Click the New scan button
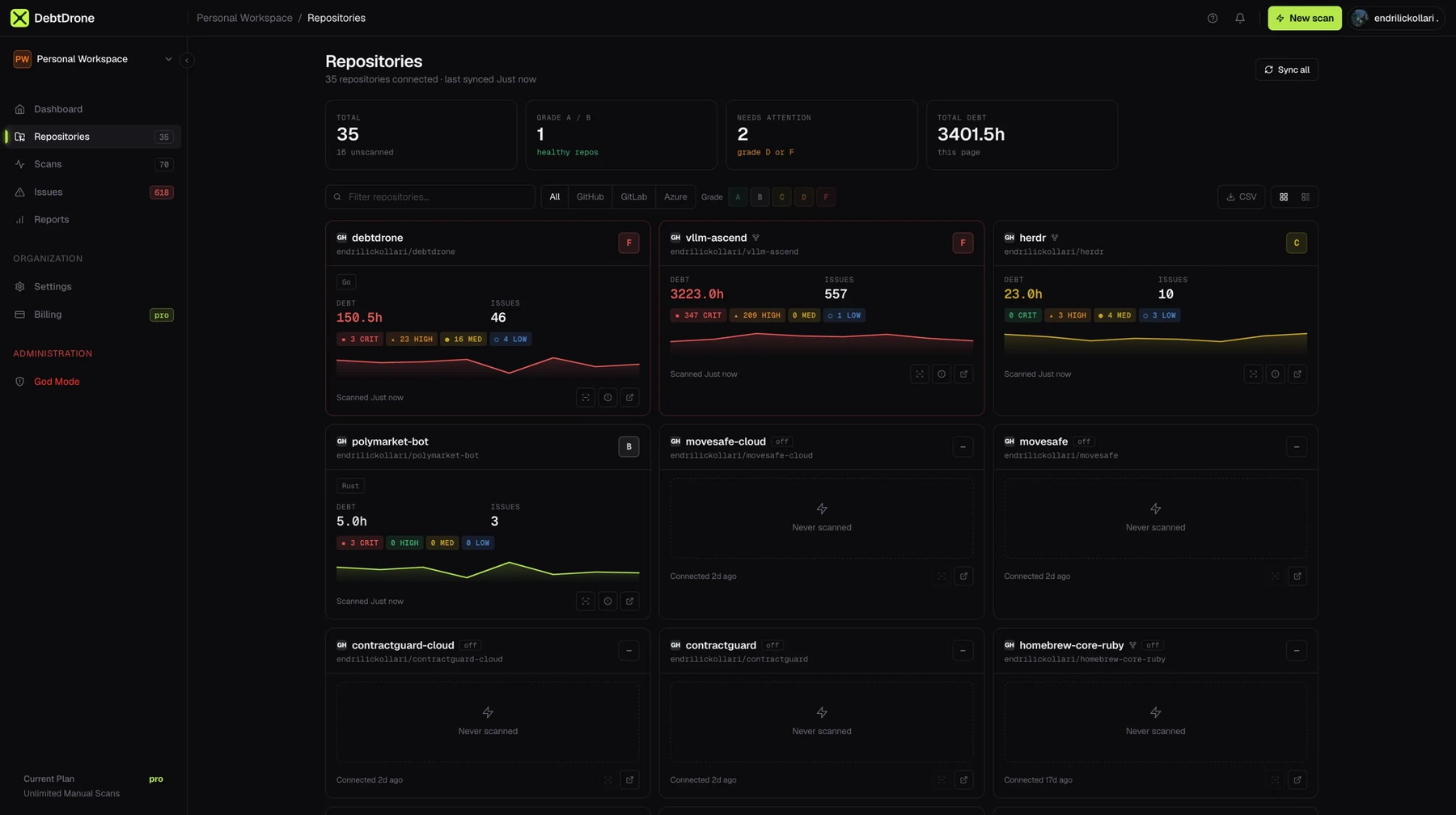This screenshot has height=815, width=1456. tap(1304, 18)
